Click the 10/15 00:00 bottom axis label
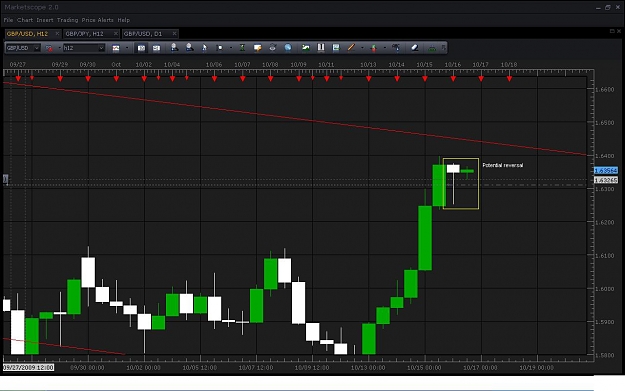 click(x=424, y=367)
